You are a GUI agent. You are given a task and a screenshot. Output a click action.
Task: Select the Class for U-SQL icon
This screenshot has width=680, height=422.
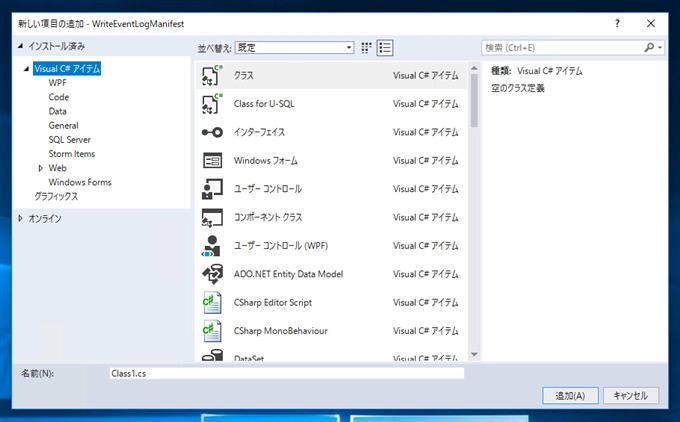click(x=212, y=104)
